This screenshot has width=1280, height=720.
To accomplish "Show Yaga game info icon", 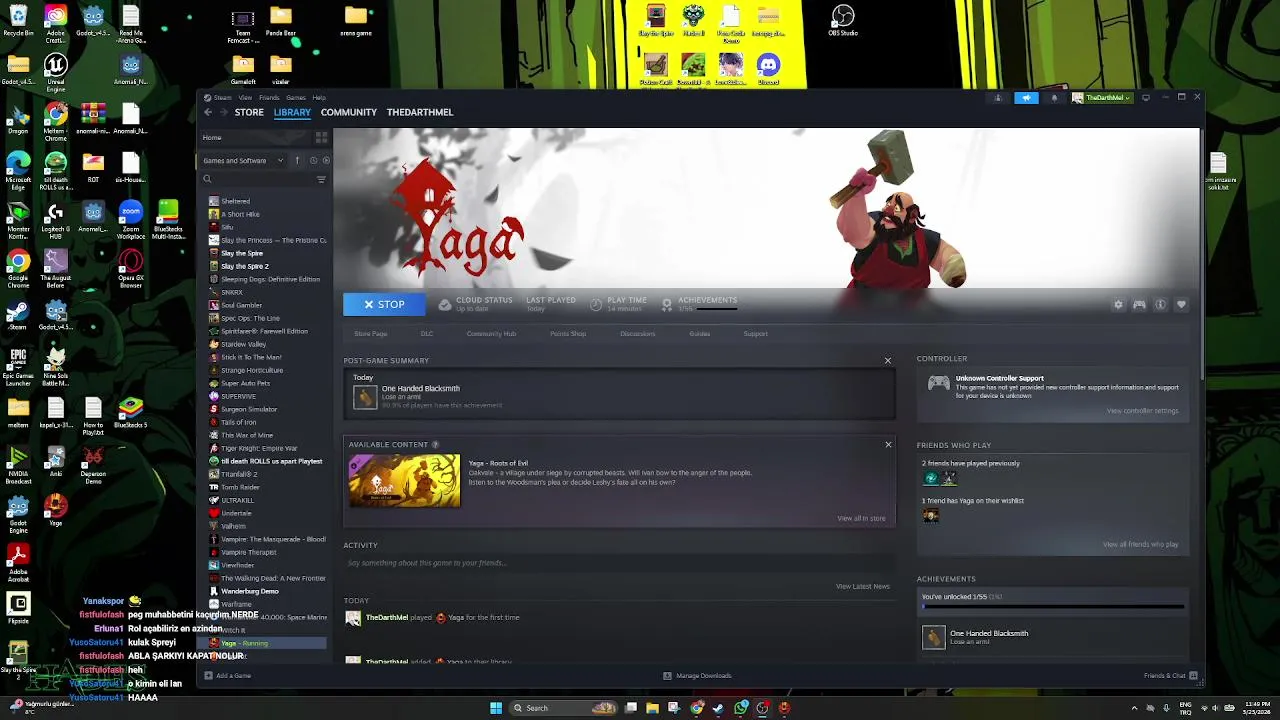I will click(1160, 305).
